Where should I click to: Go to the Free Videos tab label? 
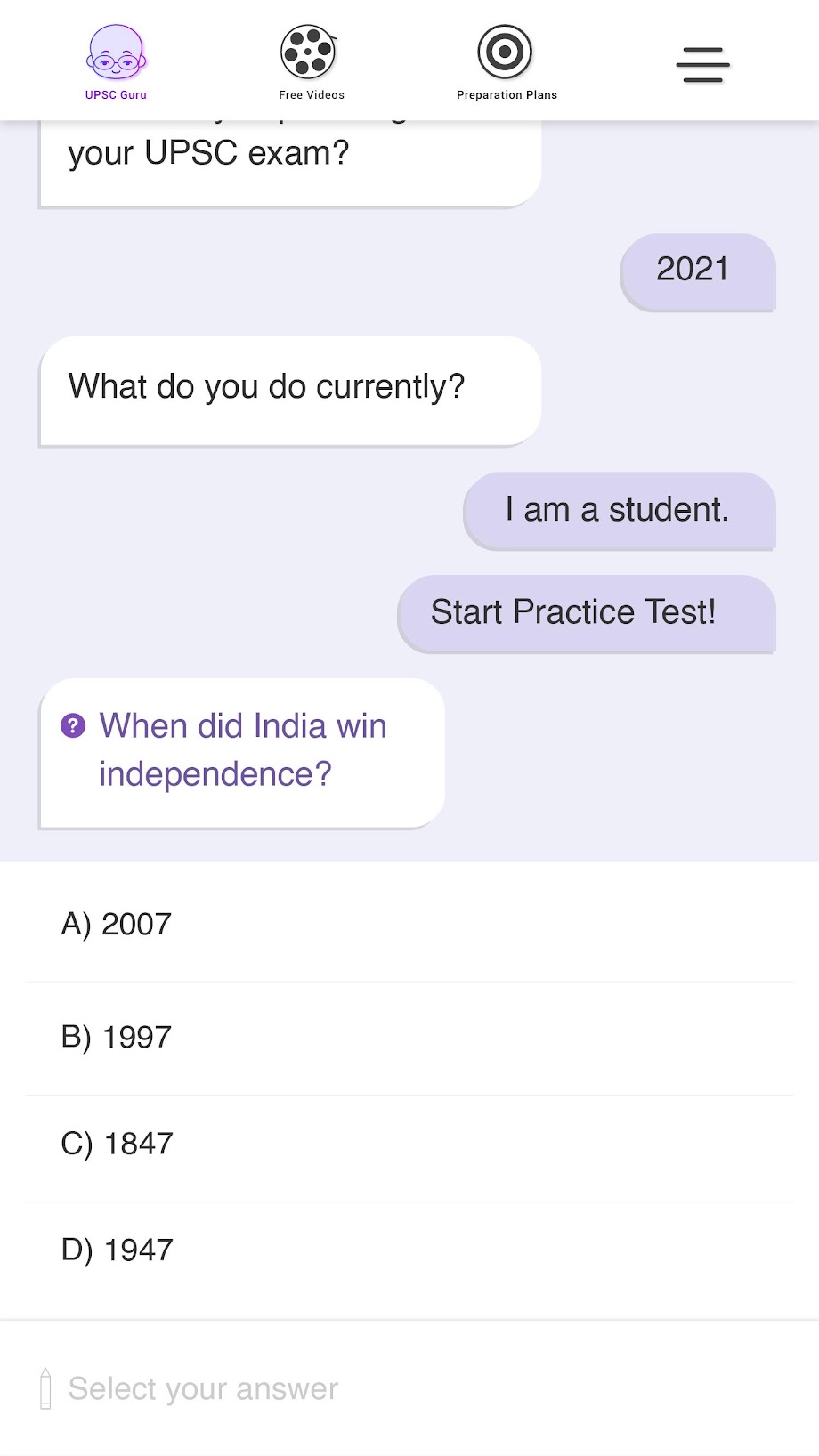[312, 95]
